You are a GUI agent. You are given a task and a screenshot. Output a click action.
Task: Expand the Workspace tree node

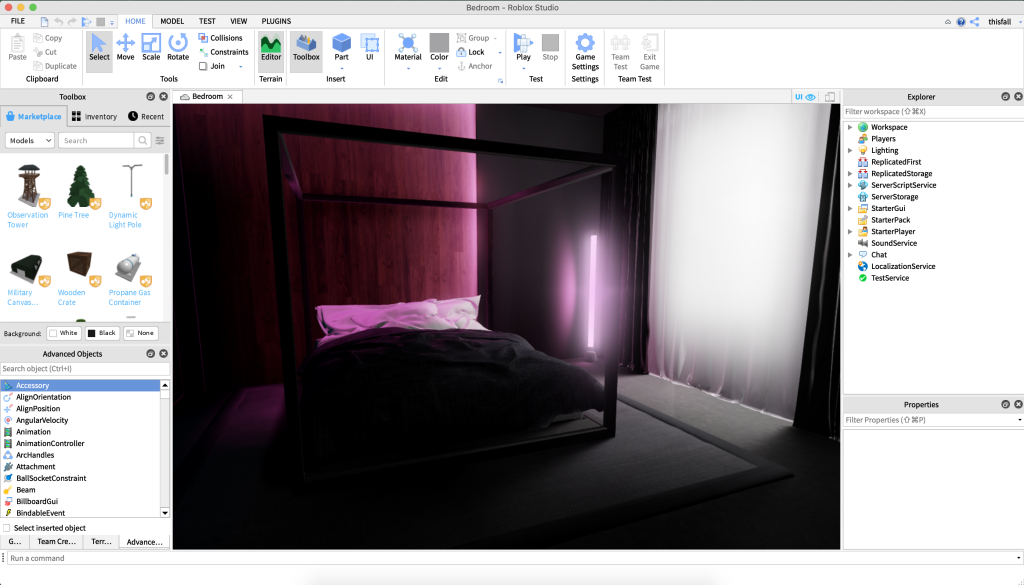pyautogui.click(x=850, y=127)
